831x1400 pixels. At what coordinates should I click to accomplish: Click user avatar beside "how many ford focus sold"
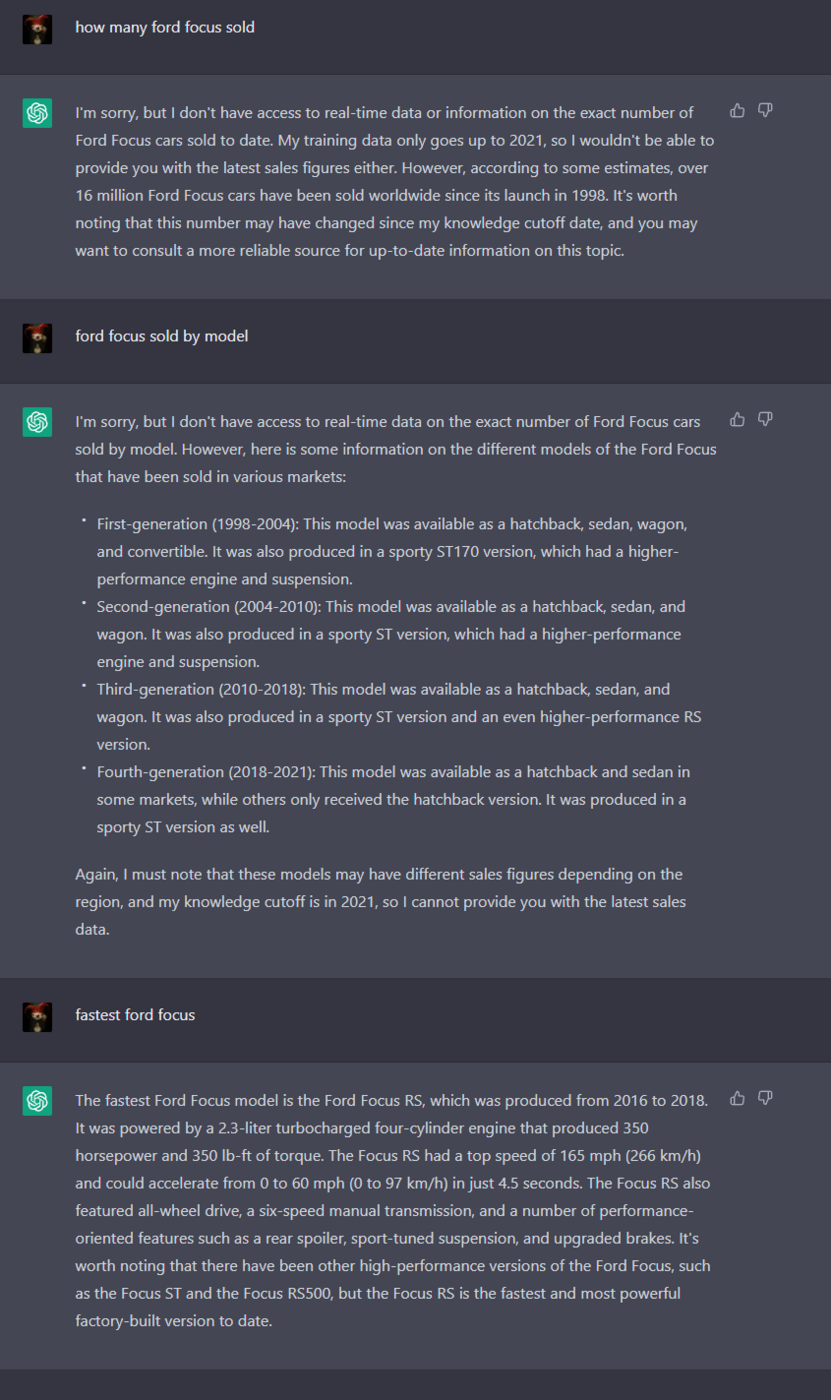click(x=37, y=29)
